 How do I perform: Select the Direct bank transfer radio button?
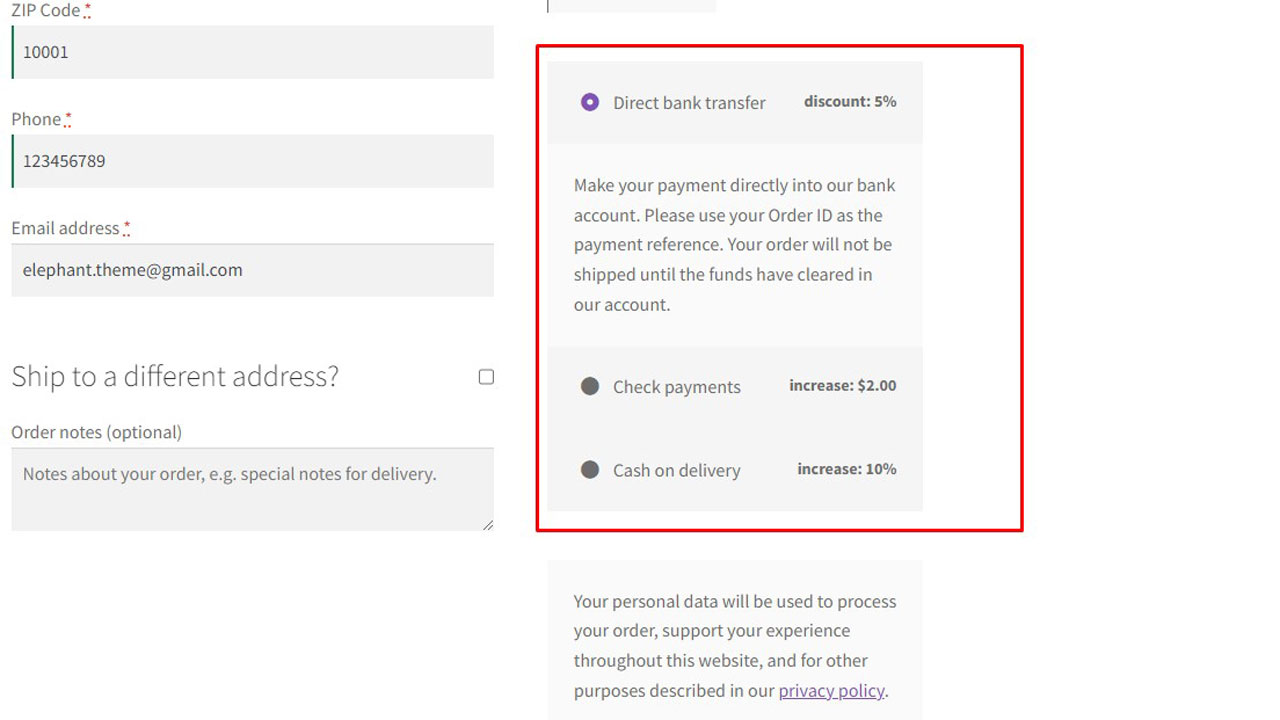590,102
